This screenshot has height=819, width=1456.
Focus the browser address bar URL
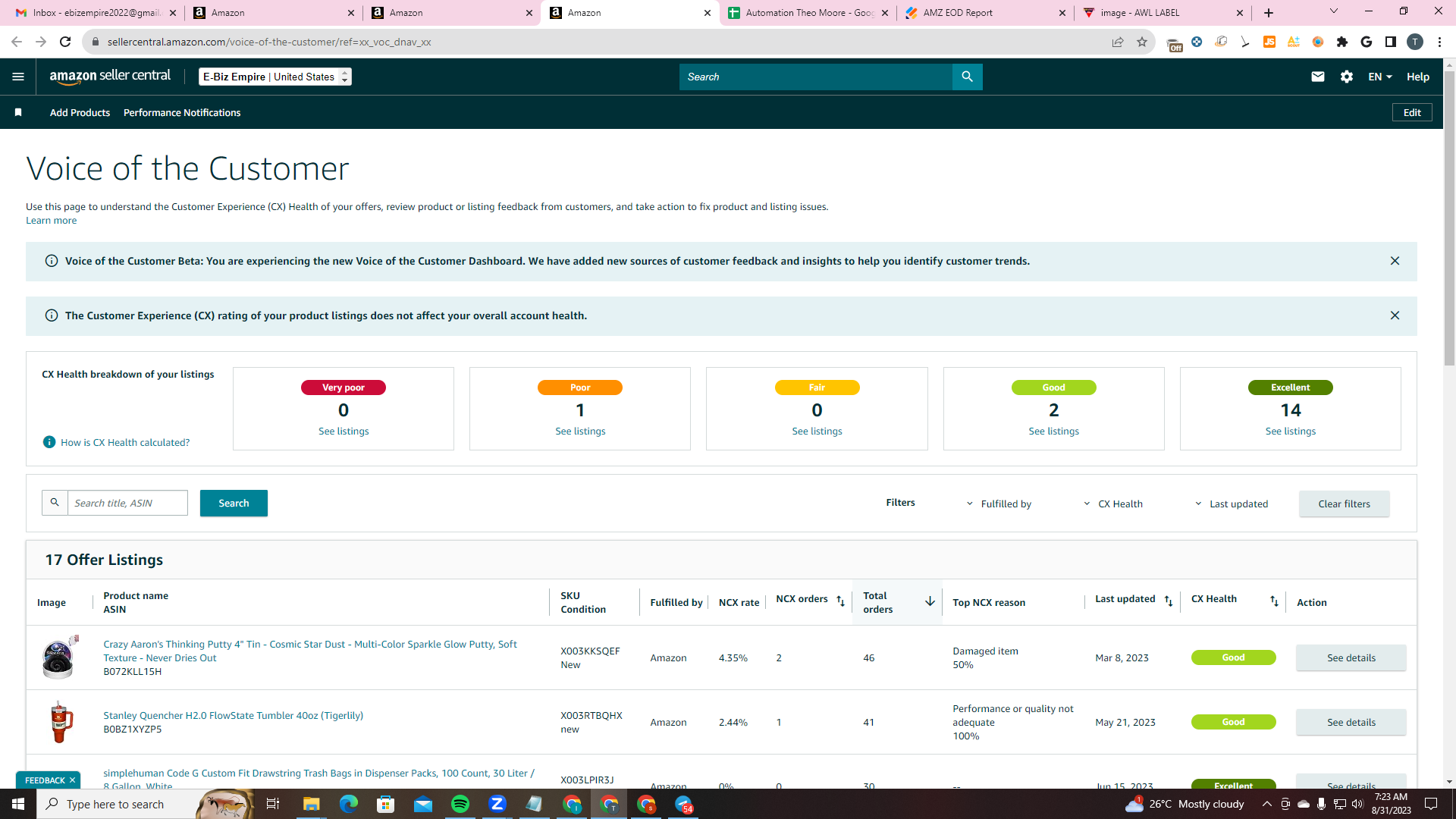click(x=269, y=42)
